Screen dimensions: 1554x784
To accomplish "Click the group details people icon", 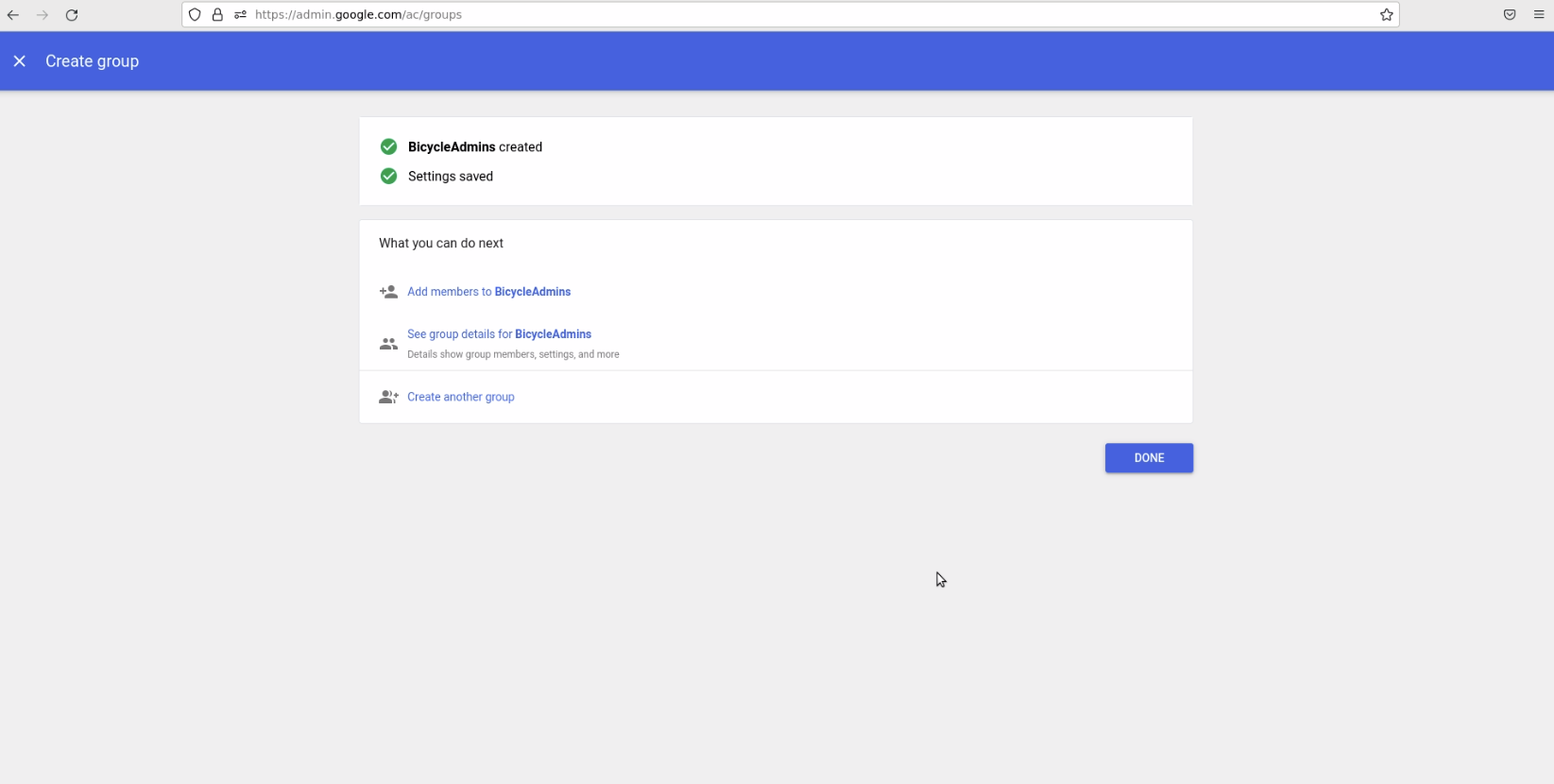I will click(x=388, y=344).
